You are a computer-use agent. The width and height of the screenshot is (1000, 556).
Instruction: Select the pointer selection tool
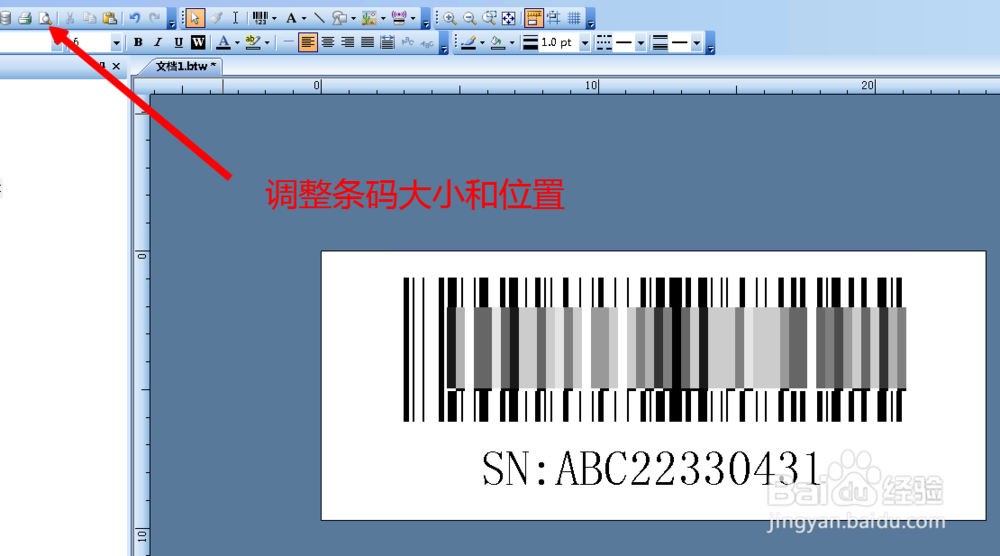coord(195,18)
